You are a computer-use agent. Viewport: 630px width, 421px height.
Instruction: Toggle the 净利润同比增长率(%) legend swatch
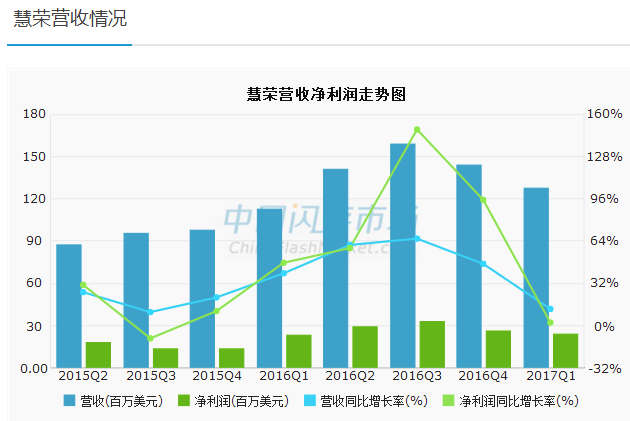coord(448,401)
